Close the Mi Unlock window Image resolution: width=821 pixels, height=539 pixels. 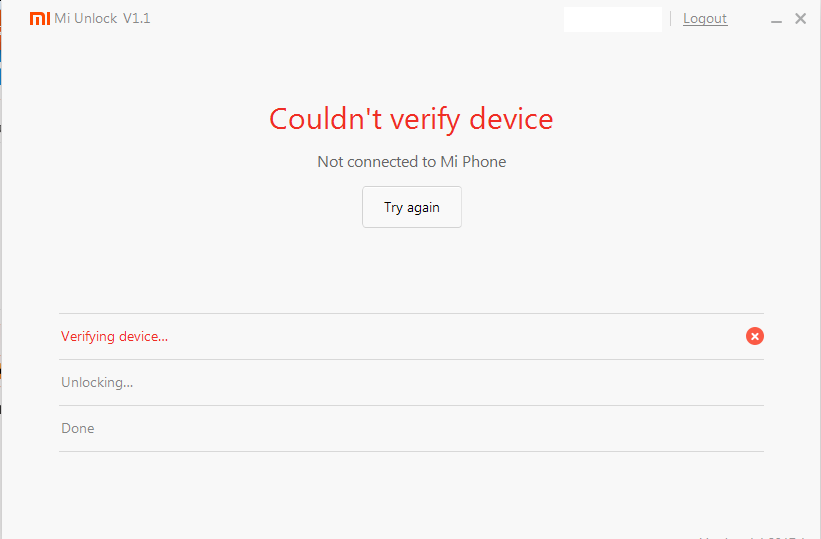(x=800, y=19)
